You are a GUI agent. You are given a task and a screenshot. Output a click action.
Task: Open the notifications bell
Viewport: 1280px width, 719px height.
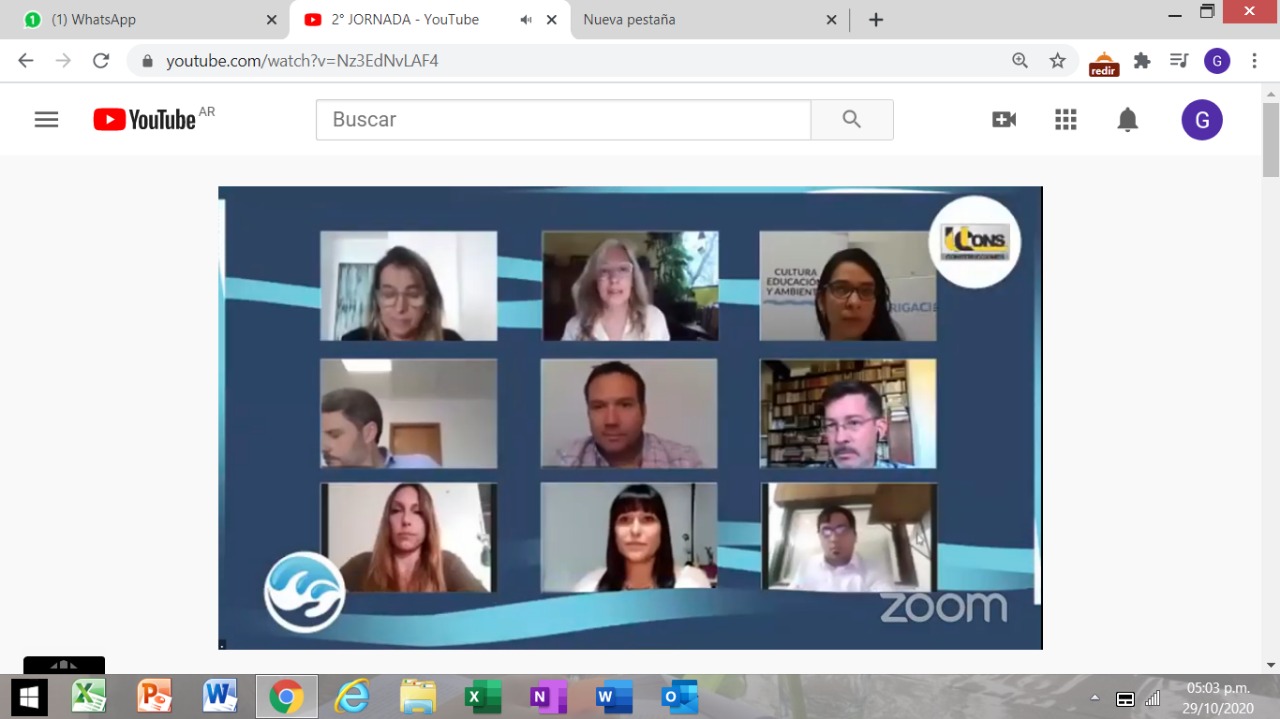pyautogui.click(x=1127, y=120)
